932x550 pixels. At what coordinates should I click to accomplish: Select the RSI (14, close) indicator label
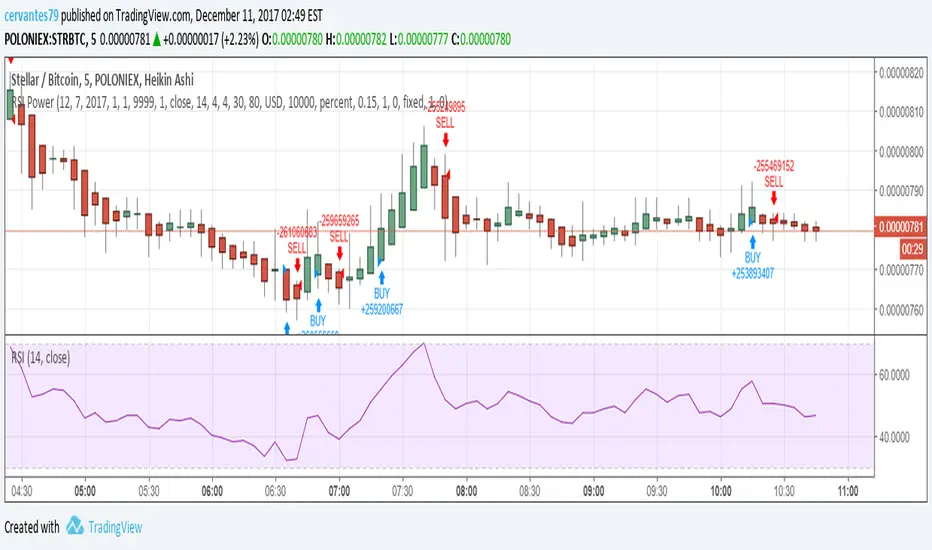(40, 357)
